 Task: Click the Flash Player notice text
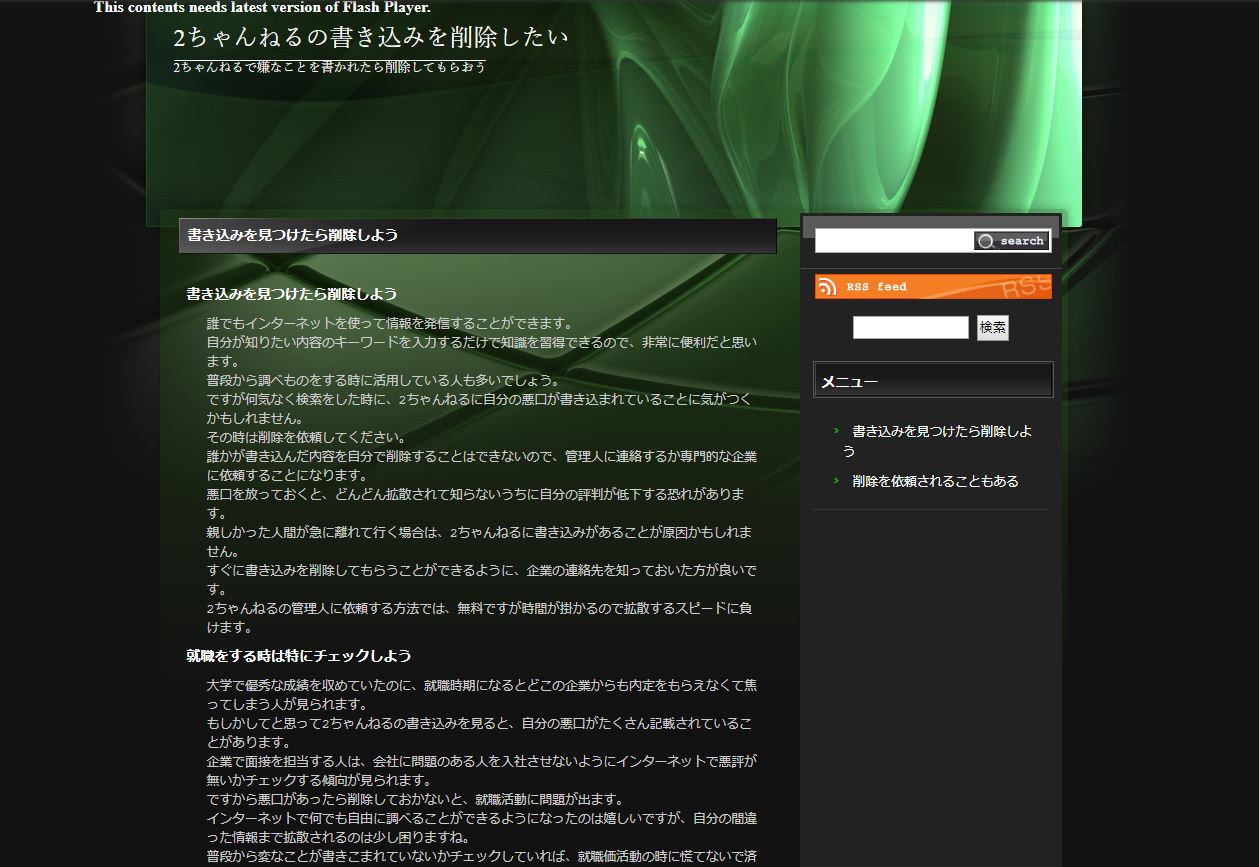click(262, 8)
